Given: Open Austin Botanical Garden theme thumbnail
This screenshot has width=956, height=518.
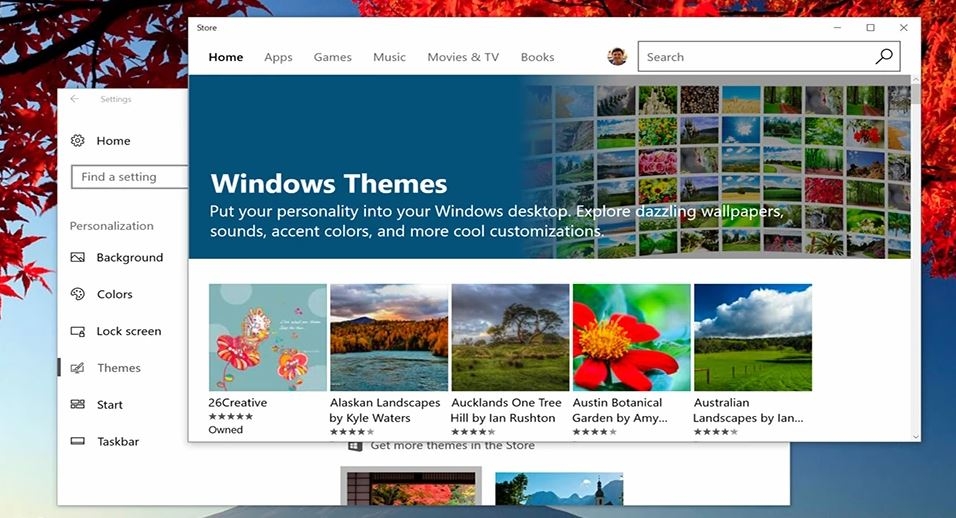Looking at the screenshot, I should pyautogui.click(x=632, y=337).
